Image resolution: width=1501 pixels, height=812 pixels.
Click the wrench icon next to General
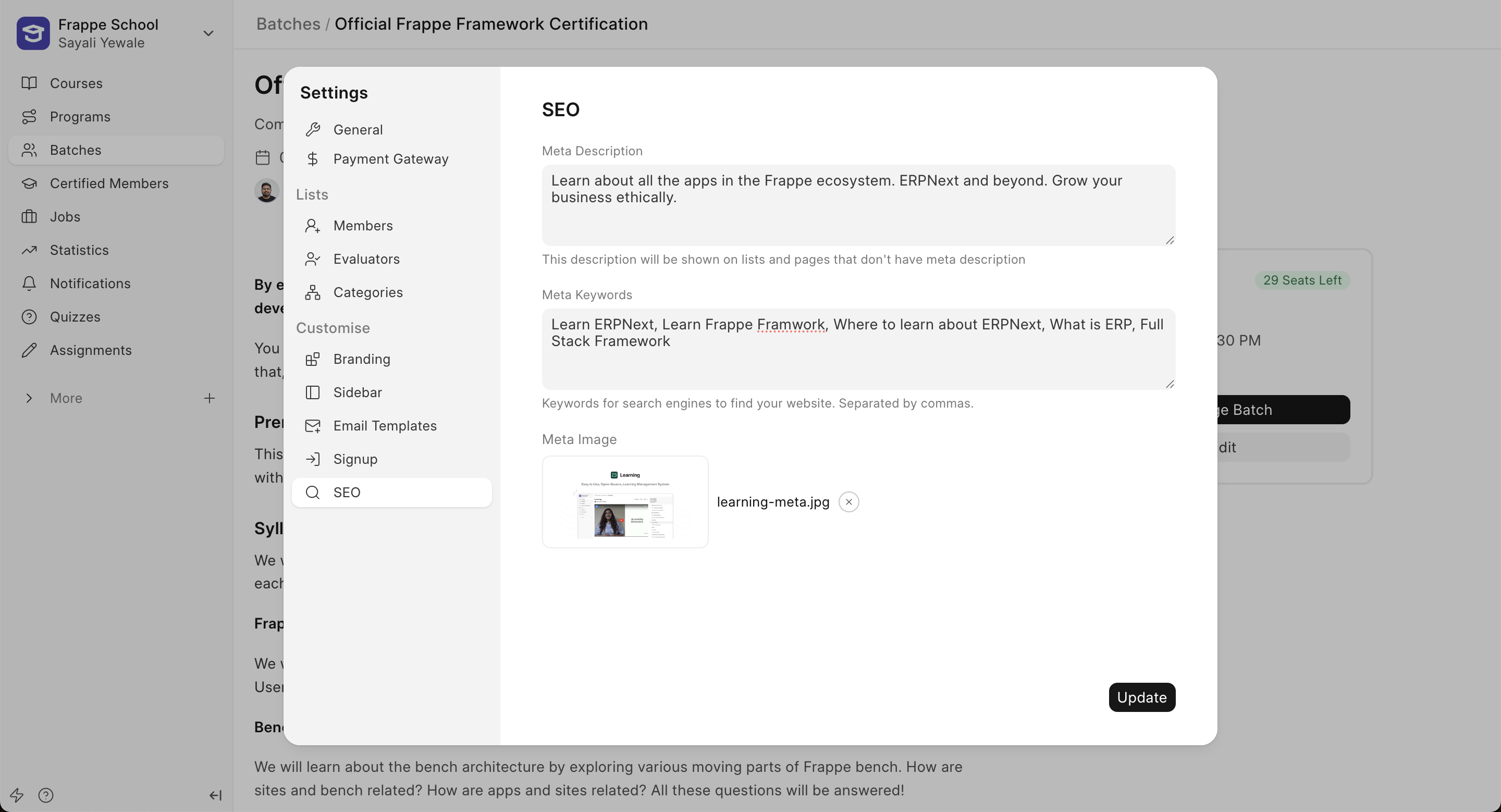pyautogui.click(x=313, y=129)
